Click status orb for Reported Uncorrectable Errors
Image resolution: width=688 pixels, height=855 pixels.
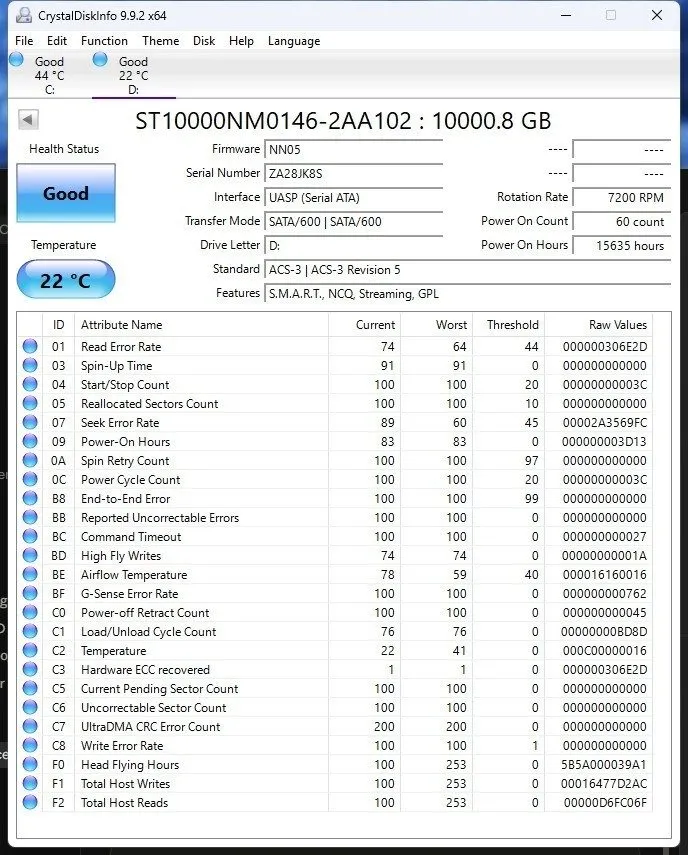30,517
